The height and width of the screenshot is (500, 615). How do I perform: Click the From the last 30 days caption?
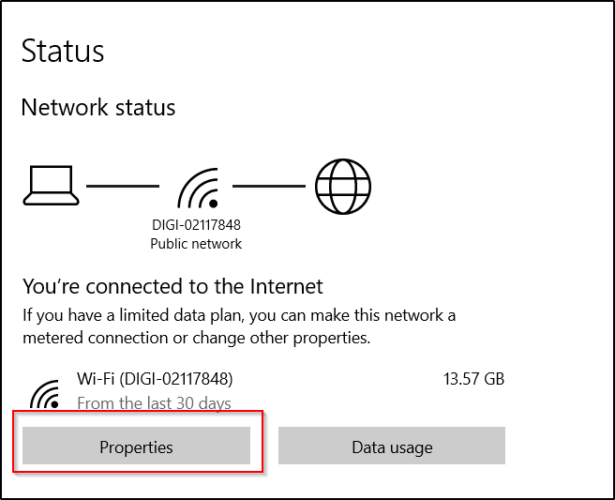click(x=154, y=403)
